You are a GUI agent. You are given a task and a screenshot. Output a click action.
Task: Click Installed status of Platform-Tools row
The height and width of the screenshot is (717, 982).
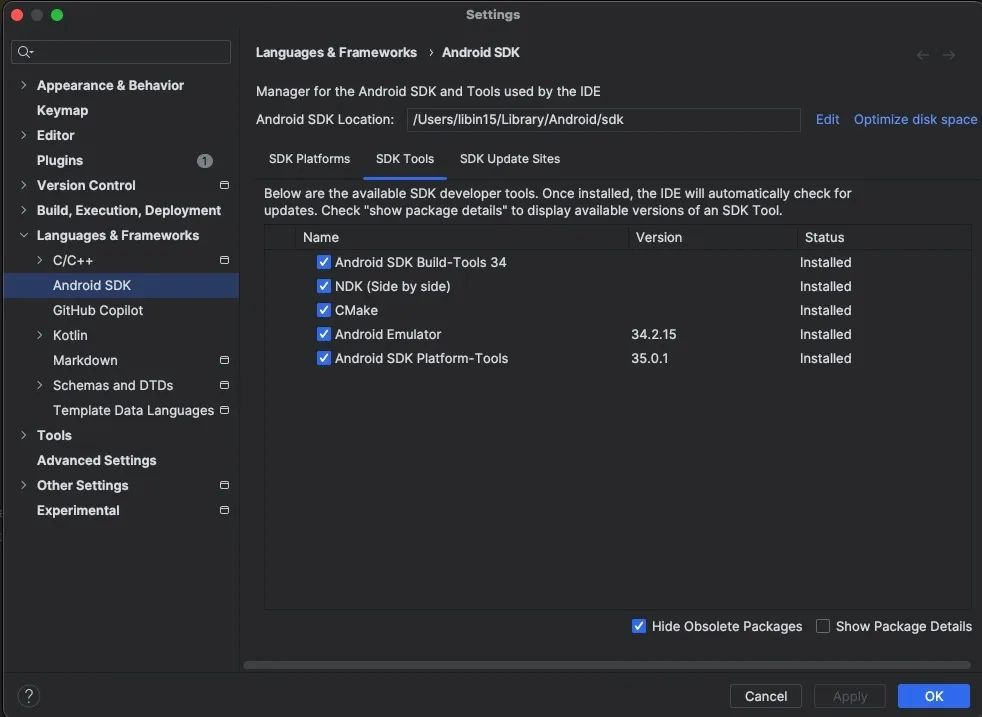pyautogui.click(x=825, y=359)
